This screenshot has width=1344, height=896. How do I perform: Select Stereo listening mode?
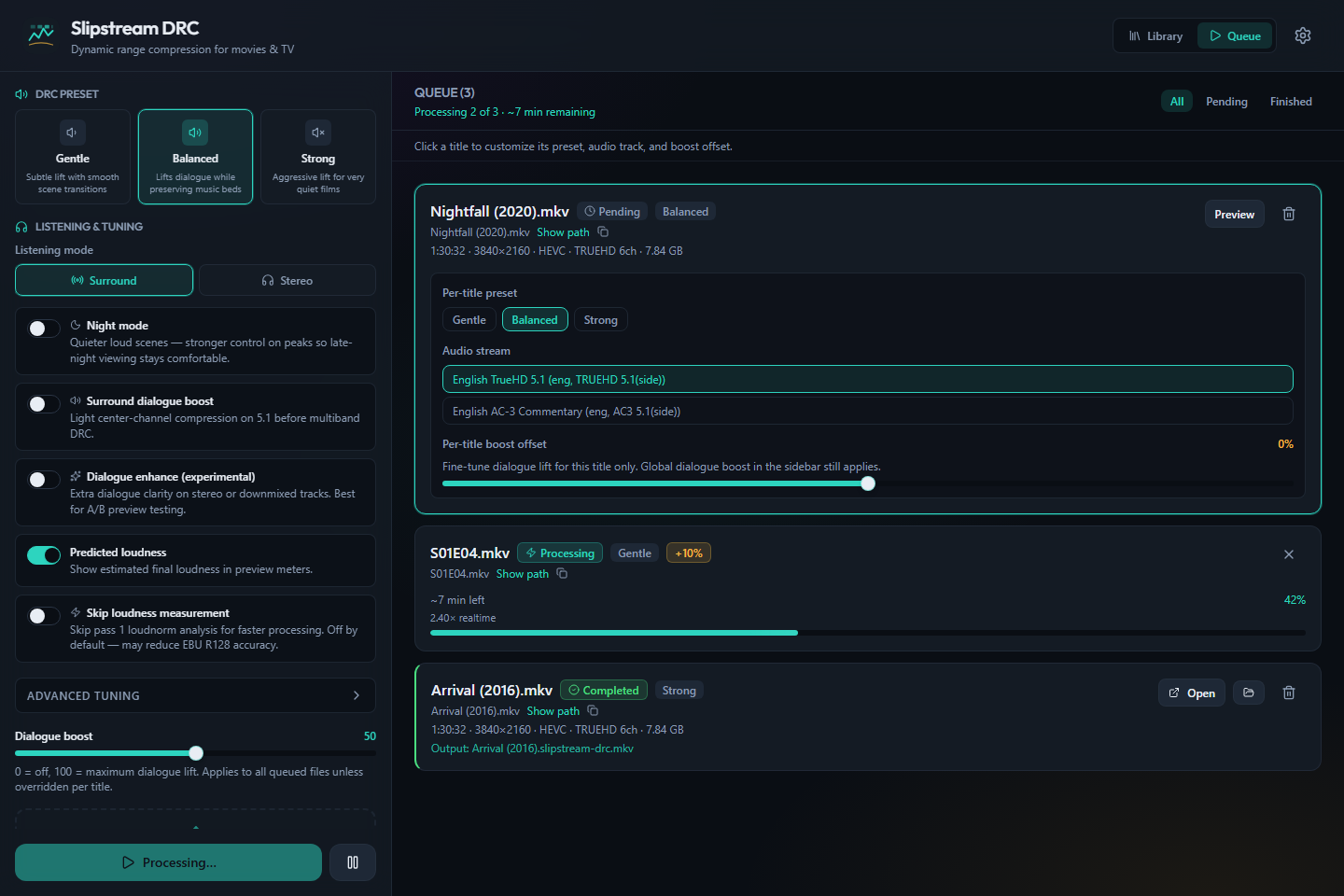[287, 280]
